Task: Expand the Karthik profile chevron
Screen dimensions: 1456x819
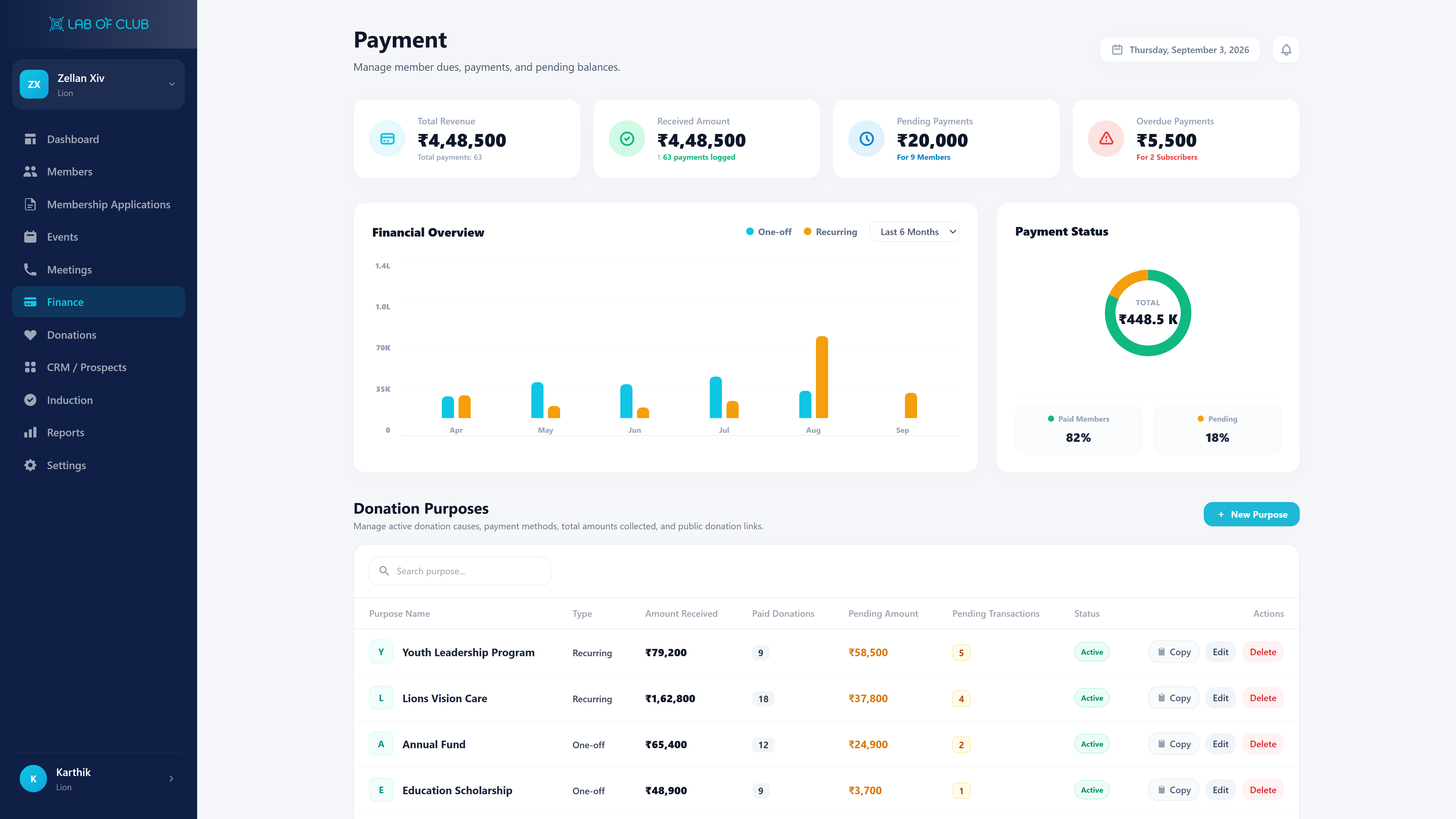Action: 171,779
